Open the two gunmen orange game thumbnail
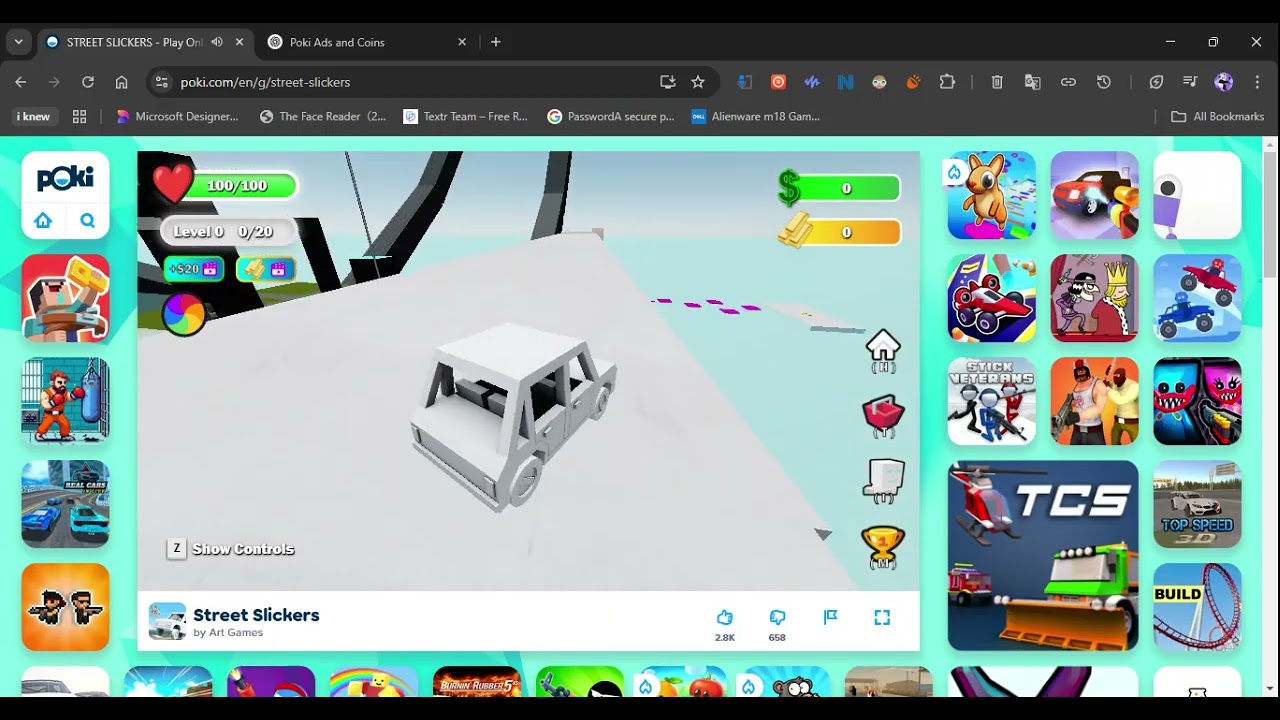 (65, 607)
